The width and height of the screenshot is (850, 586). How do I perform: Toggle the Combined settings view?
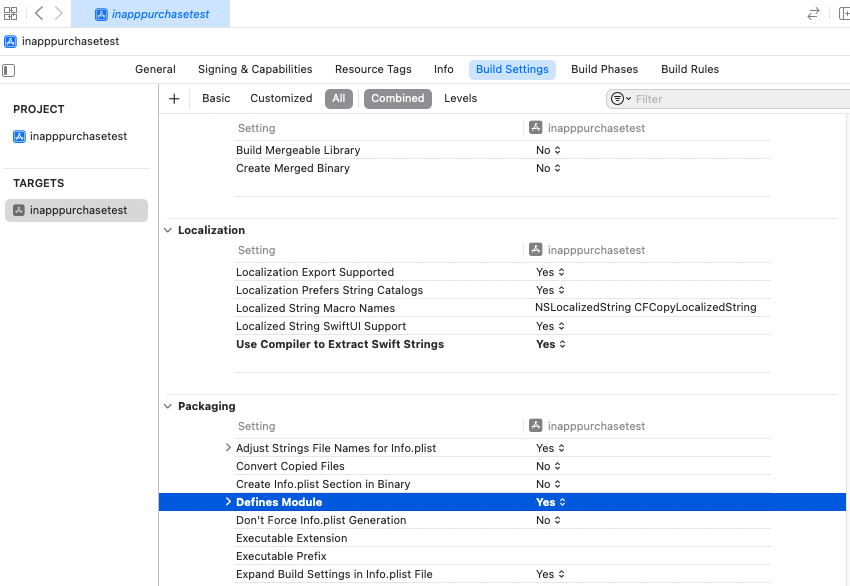(x=398, y=98)
